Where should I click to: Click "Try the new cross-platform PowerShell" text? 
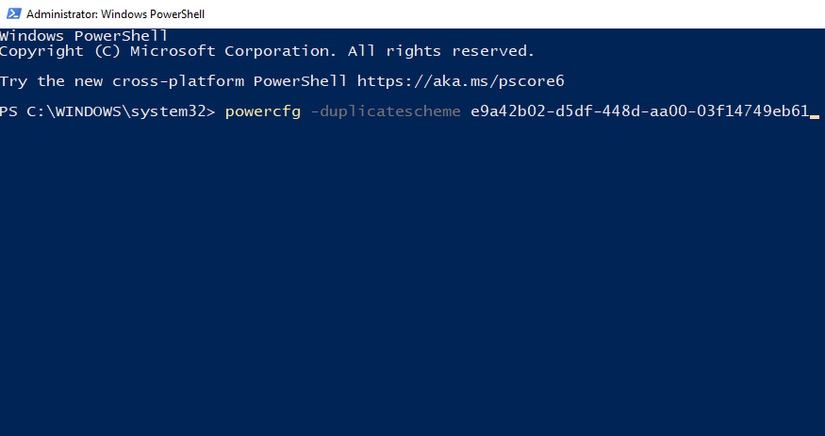pyautogui.click(x=174, y=80)
